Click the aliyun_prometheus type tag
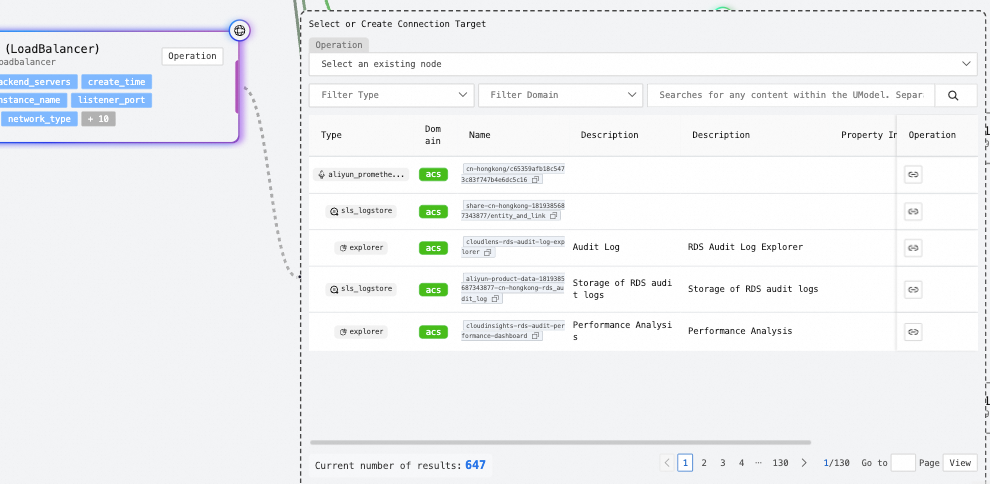 (x=361, y=174)
